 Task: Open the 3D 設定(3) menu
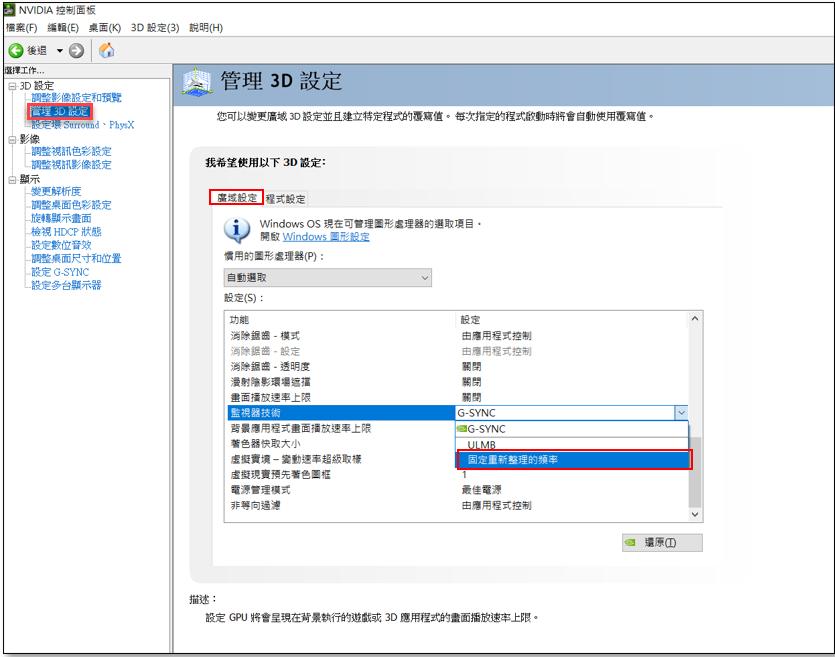click(x=155, y=28)
